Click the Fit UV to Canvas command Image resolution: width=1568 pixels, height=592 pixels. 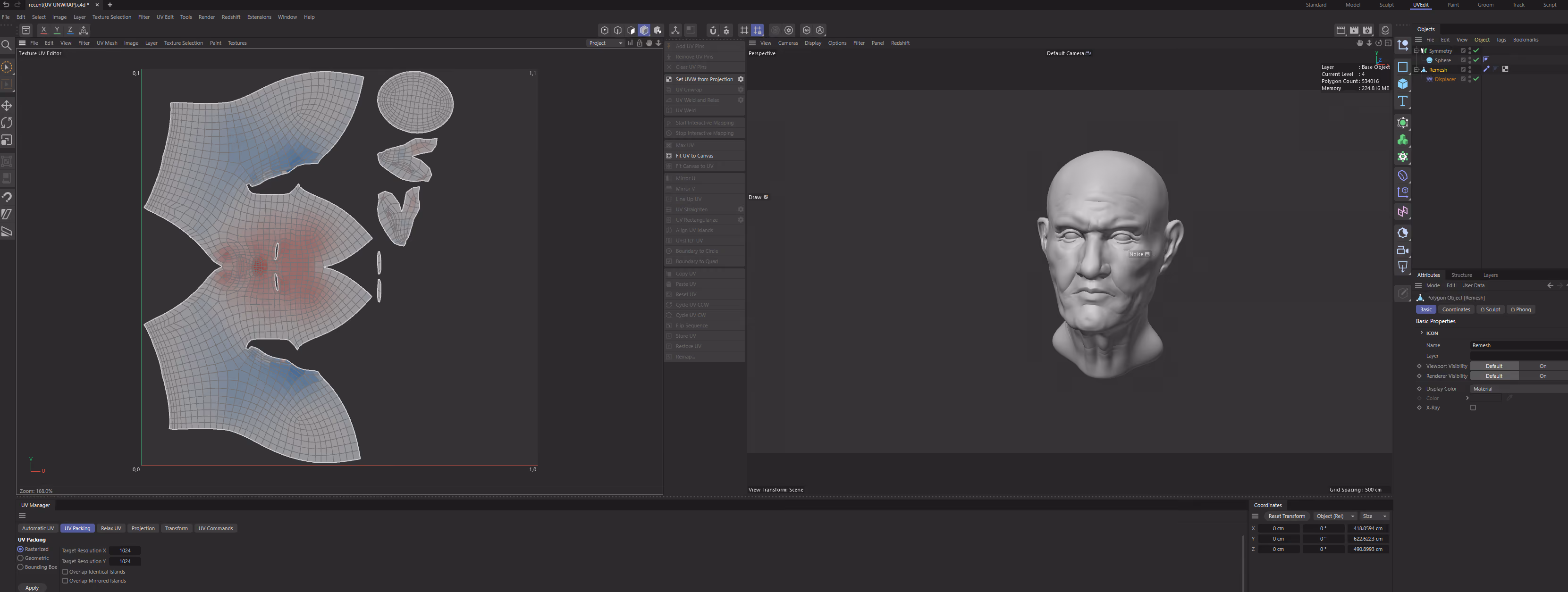(694, 156)
